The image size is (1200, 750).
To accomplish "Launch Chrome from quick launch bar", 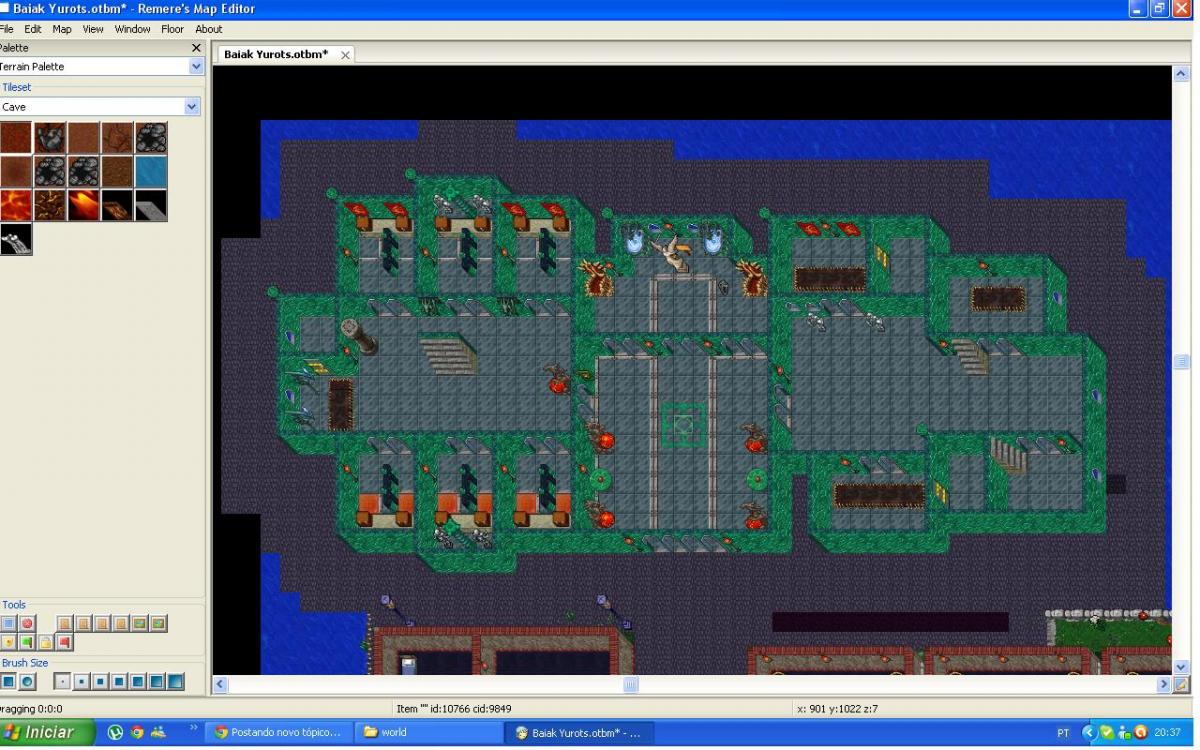I will (137, 732).
